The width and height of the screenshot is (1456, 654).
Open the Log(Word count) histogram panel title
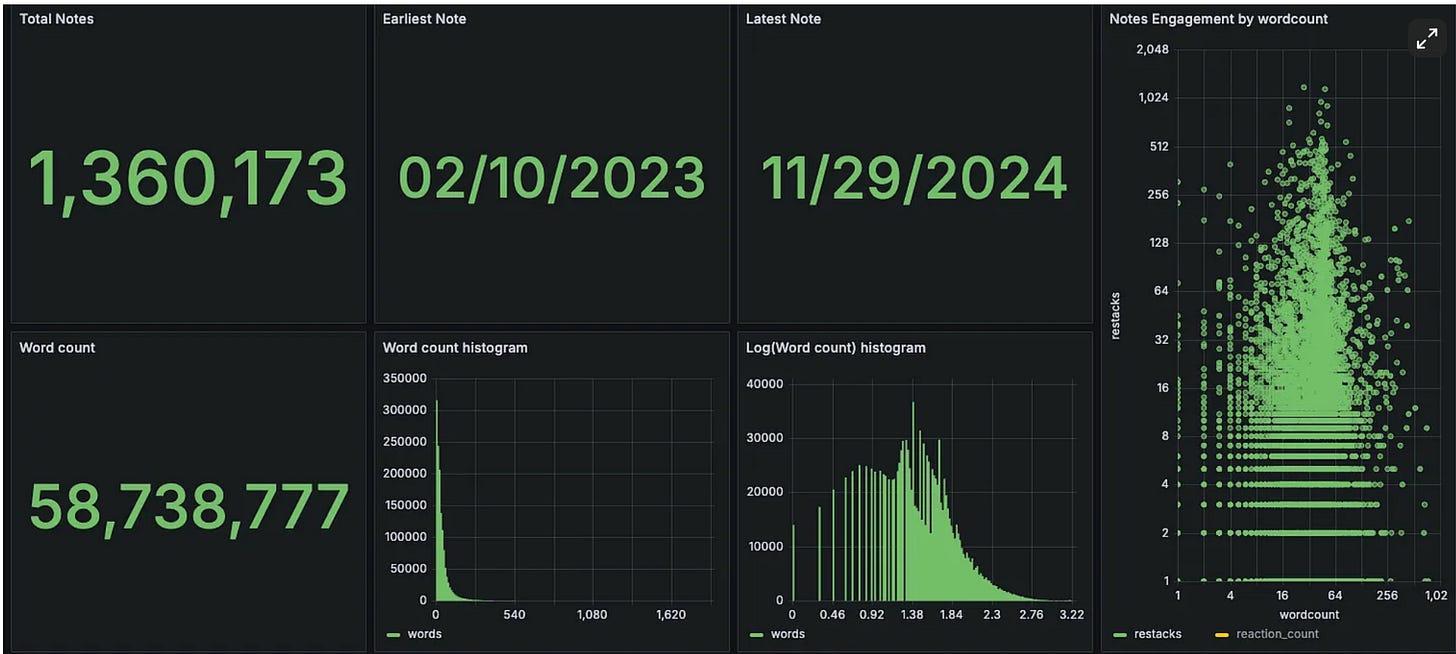coord(836,348)
